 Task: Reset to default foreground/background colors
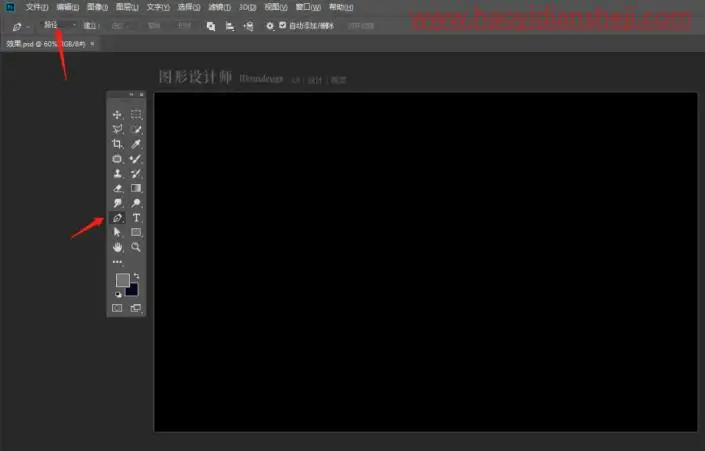[118, 295]
